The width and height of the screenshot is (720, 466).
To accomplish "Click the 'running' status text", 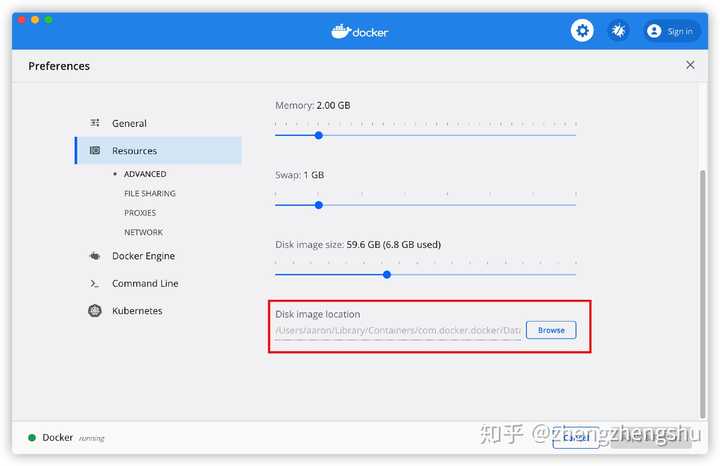I will (91, 438).
